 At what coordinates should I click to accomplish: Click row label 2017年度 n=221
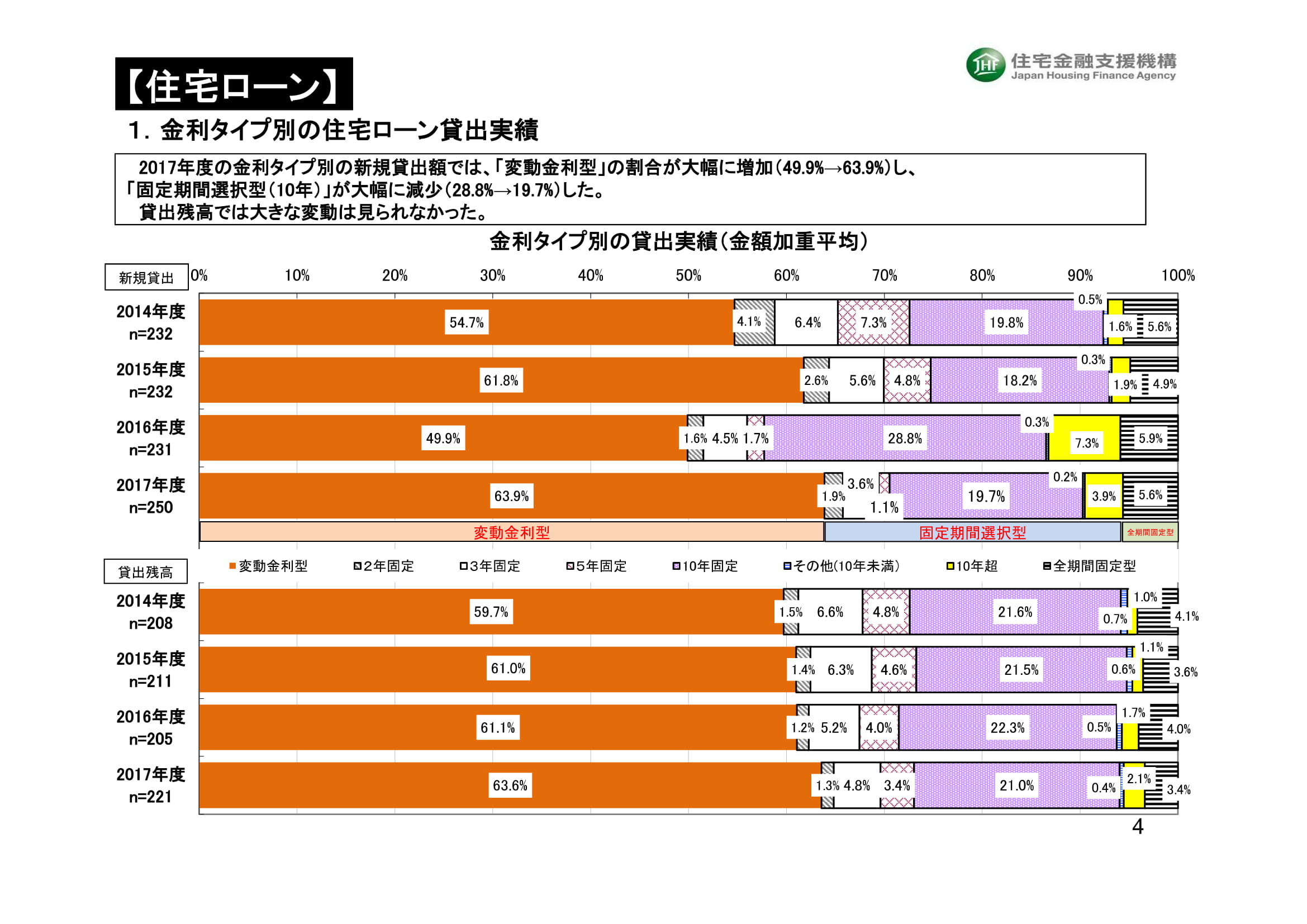pos(151,786)
